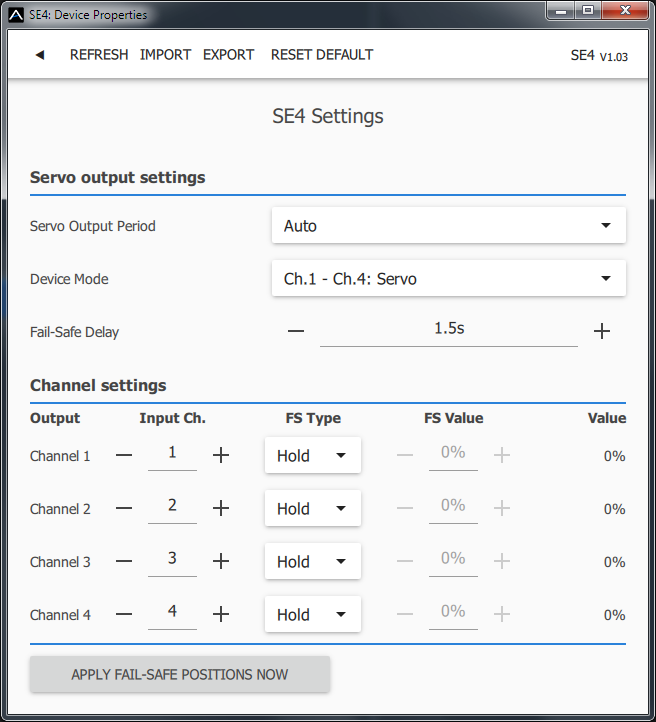Click REFRESH in the top toolbar
The height and width of the screenshot is (722, 656).
point(99,55)
